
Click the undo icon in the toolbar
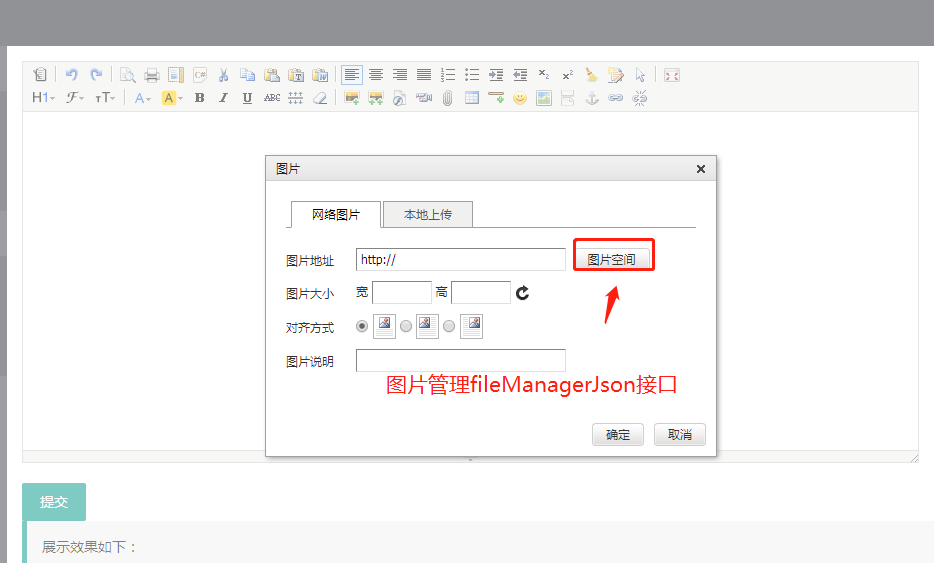pyautogui.click(x=72, y=75)
